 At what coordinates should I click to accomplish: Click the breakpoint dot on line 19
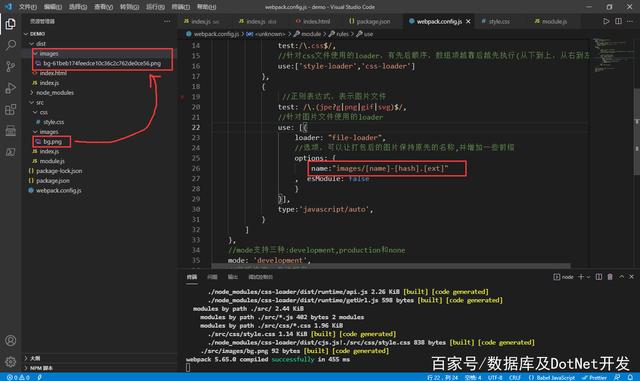point(182,97)
